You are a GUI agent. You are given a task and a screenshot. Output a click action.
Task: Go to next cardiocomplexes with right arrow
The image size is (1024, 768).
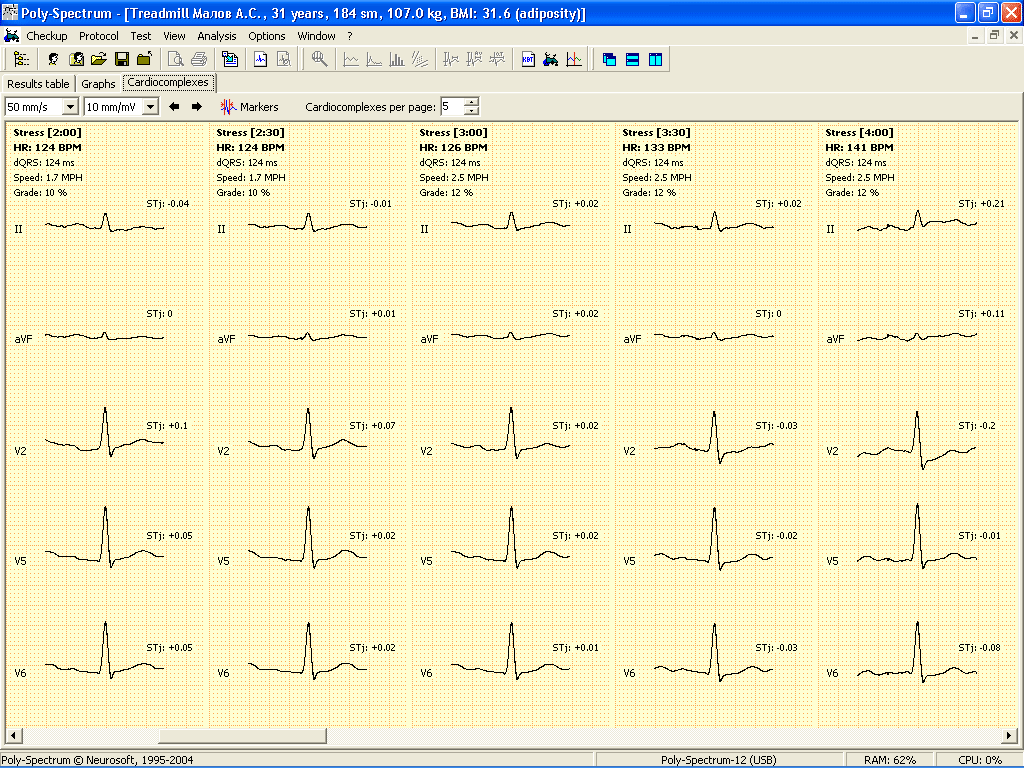pos(197,106)
